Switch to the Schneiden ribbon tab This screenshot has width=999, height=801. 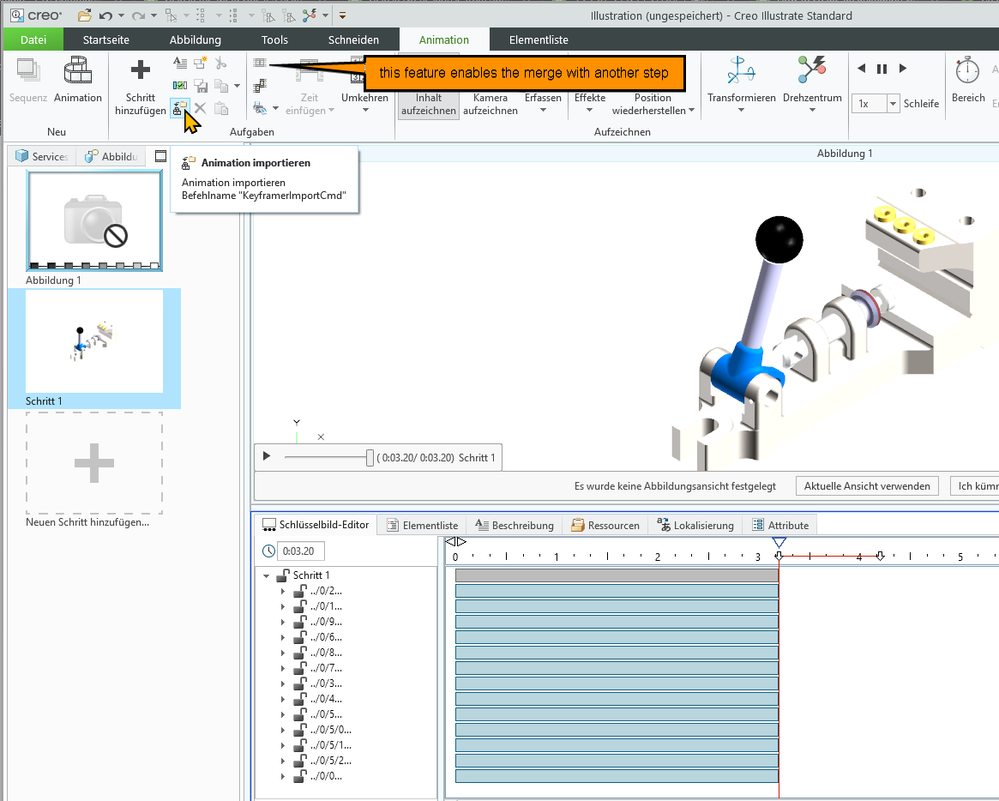pos(353,40)
